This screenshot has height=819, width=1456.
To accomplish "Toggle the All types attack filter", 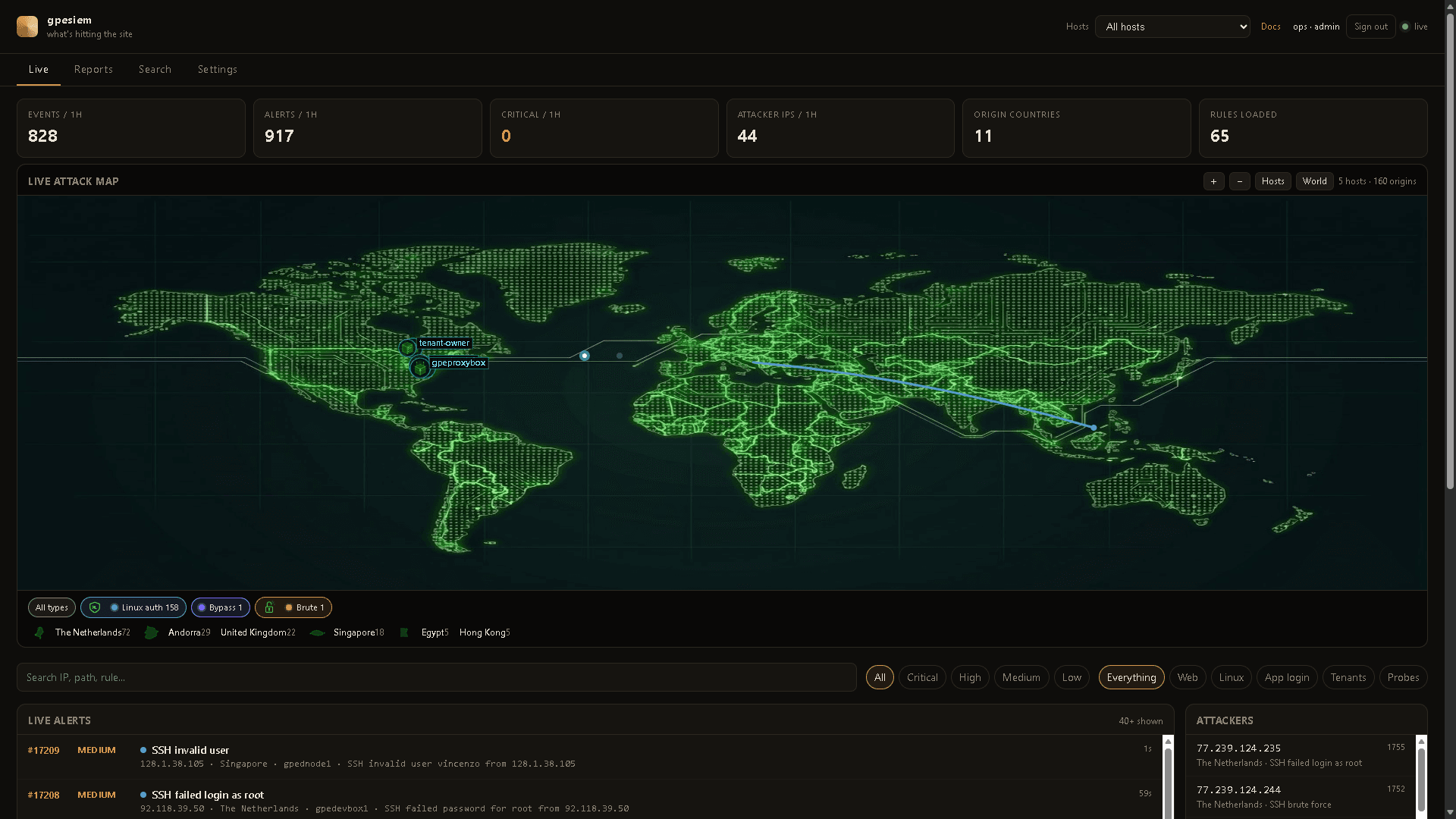I will point(52,607).
